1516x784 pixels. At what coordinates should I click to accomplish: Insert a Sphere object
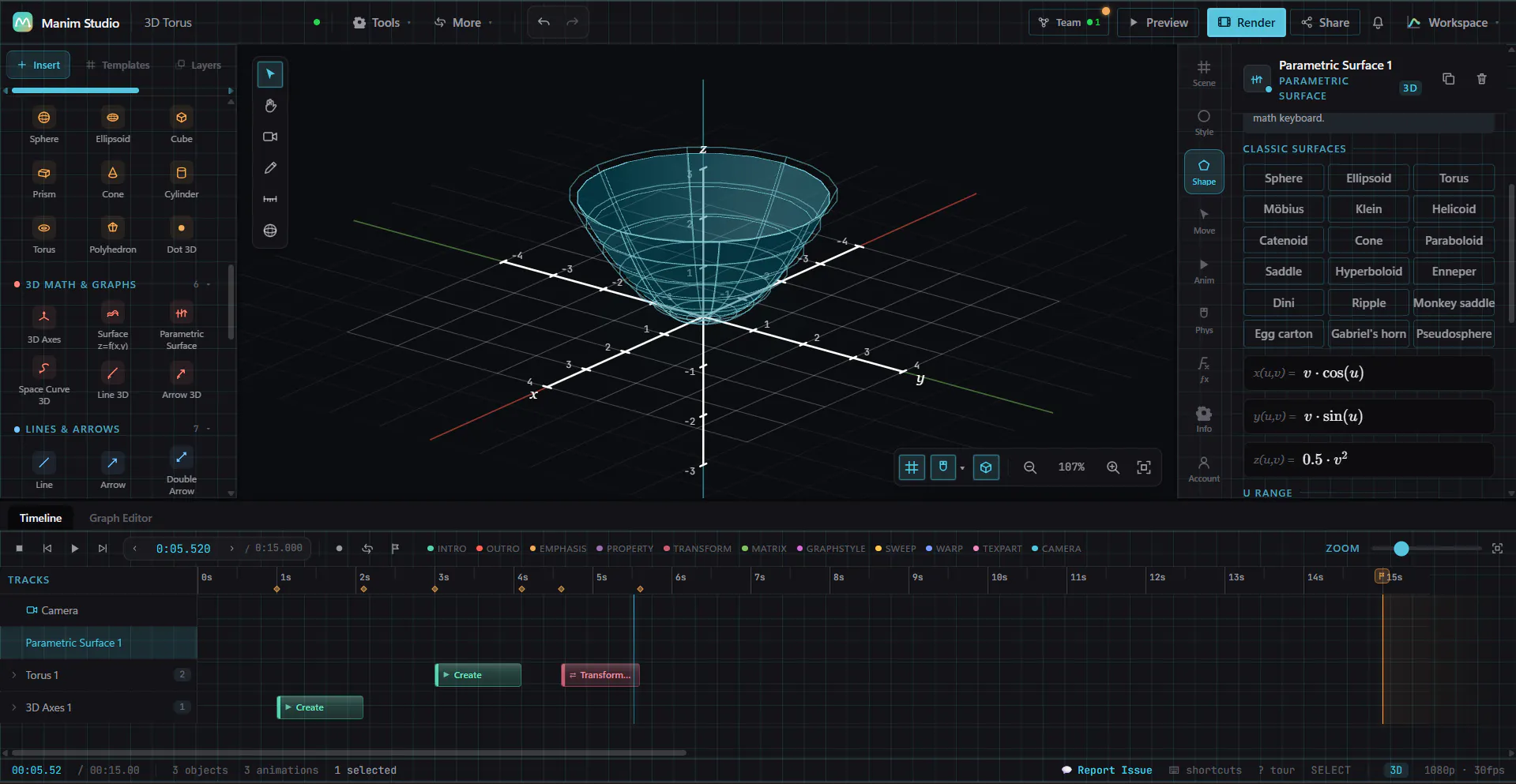click(44, 125)
